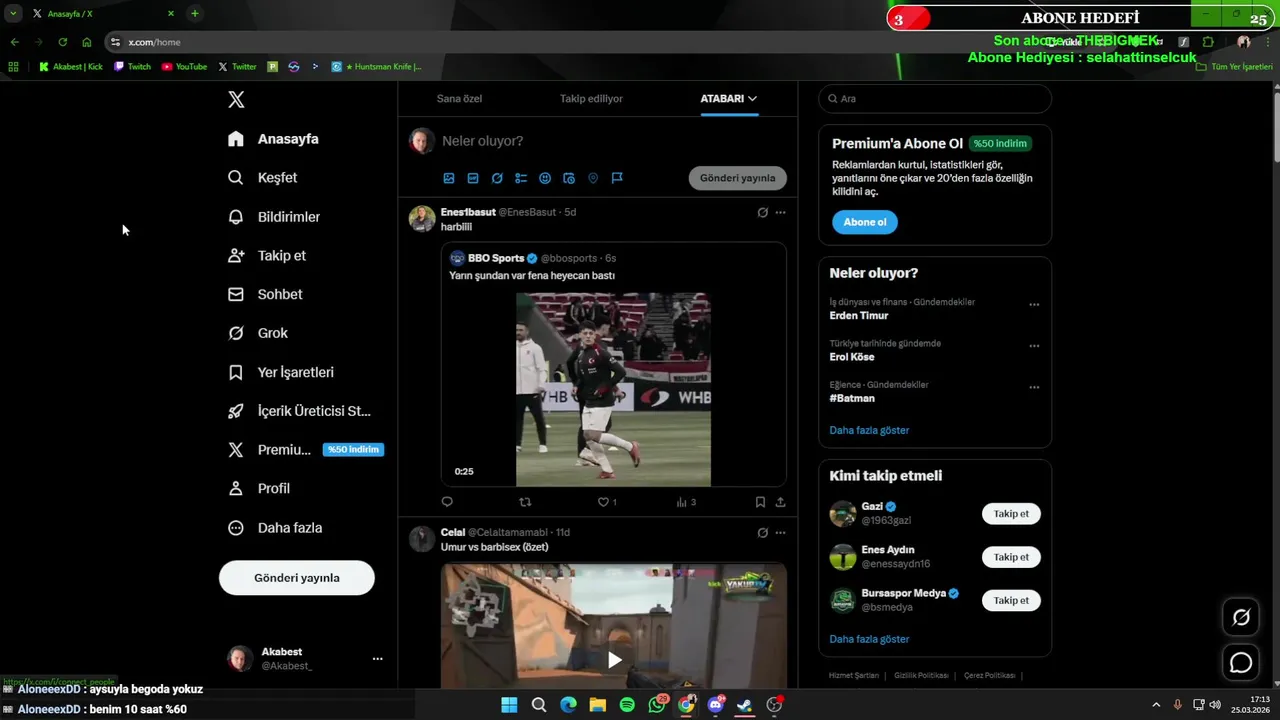Viewport: 1280px width, 720px height.
Task: Bookmark the Enes1basut post
Action: [x=760, y=502]
